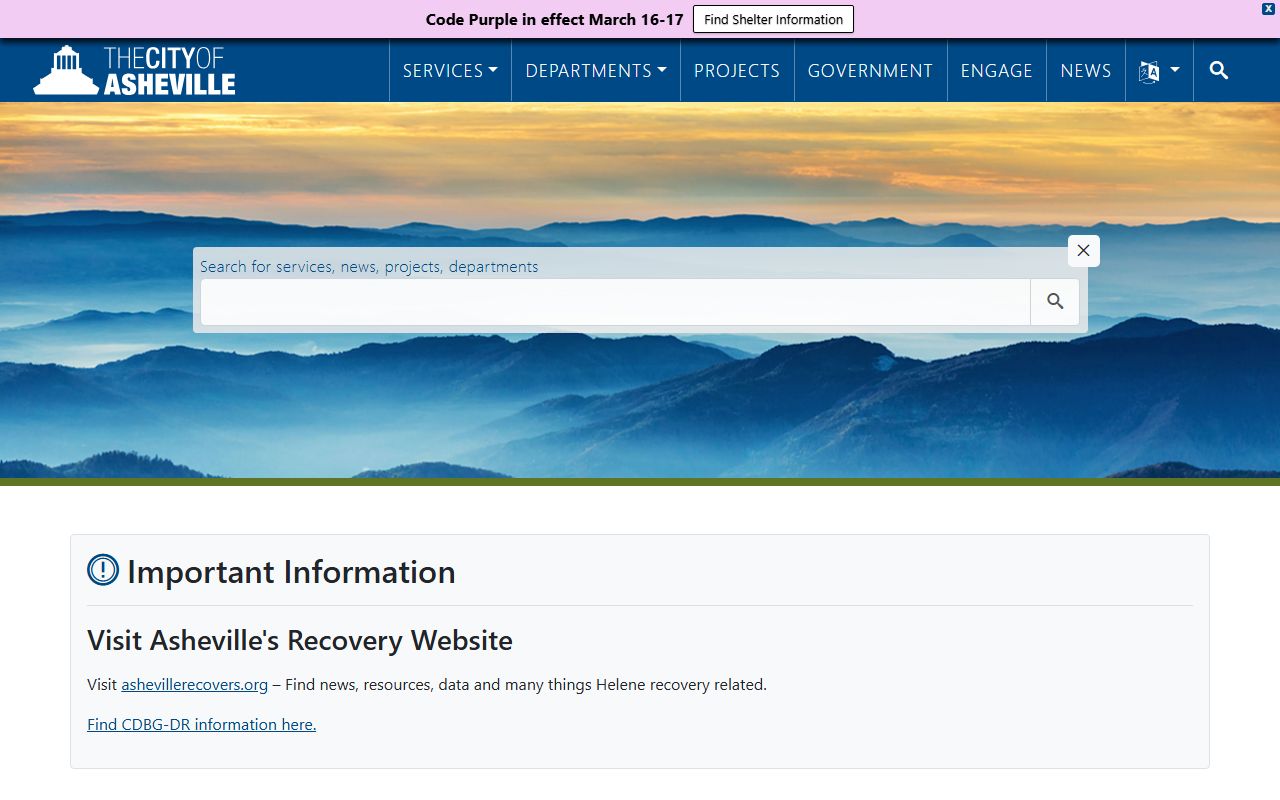Viewport: 1280px width, 800px height.
Task: Click the Code Purple in effect text
Action: (554, 19)
